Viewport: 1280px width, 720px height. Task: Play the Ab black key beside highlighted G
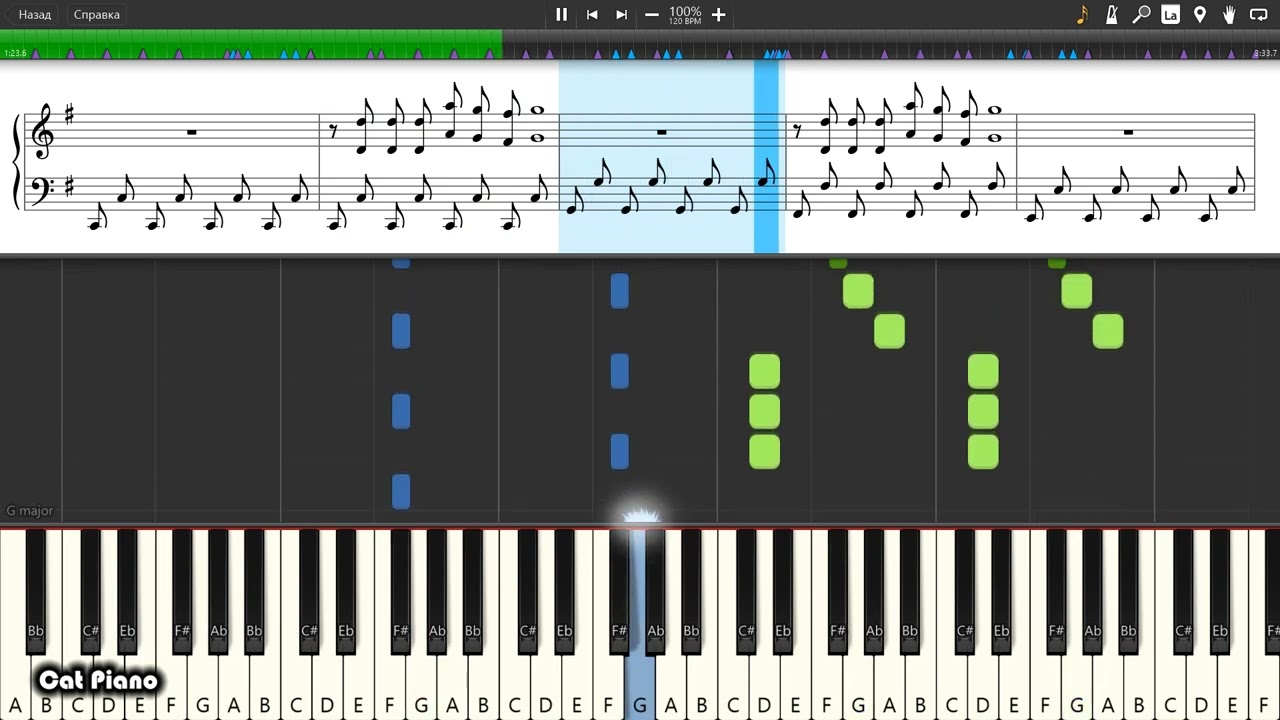tap(655, 590)
